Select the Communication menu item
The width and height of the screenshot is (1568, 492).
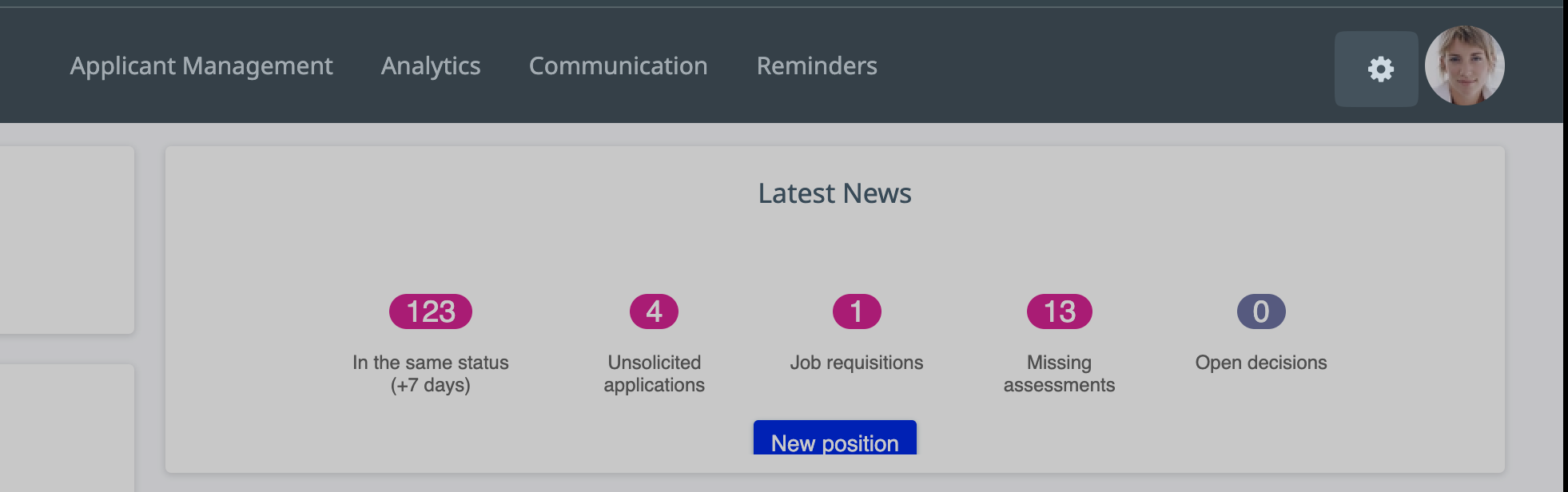[618, 65]
